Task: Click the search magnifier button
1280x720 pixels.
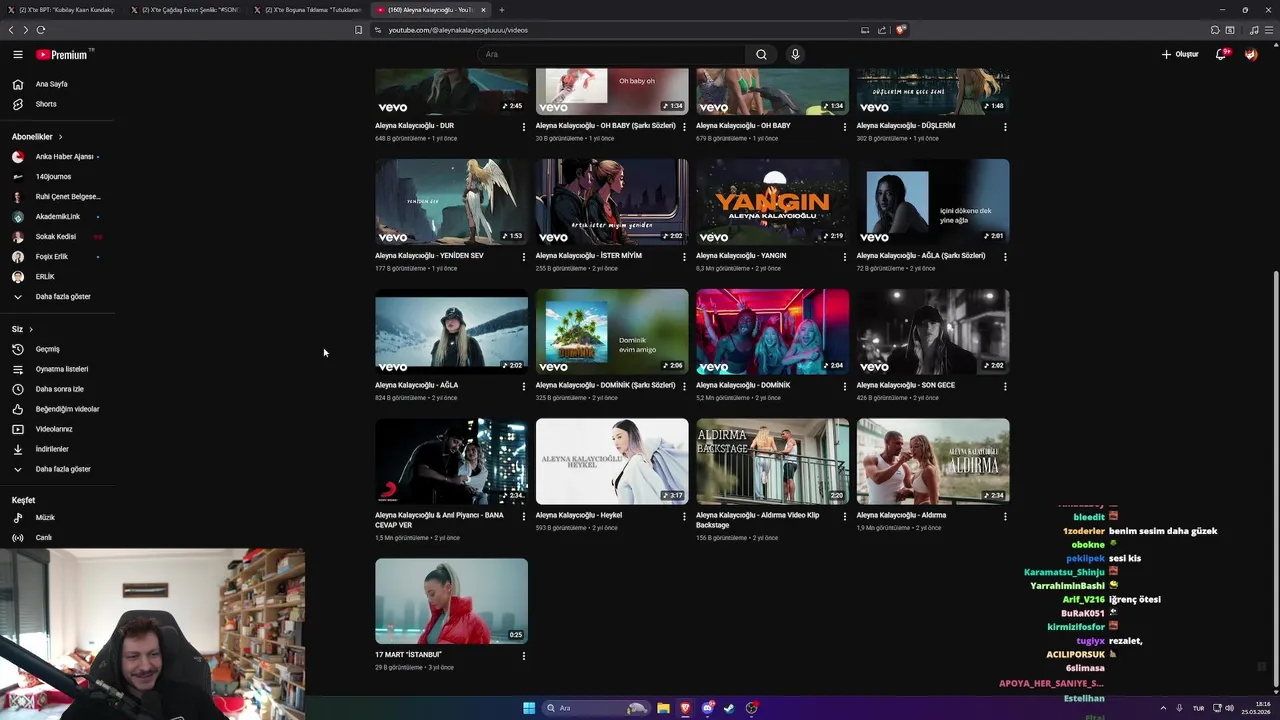Action: click(761, 54)
